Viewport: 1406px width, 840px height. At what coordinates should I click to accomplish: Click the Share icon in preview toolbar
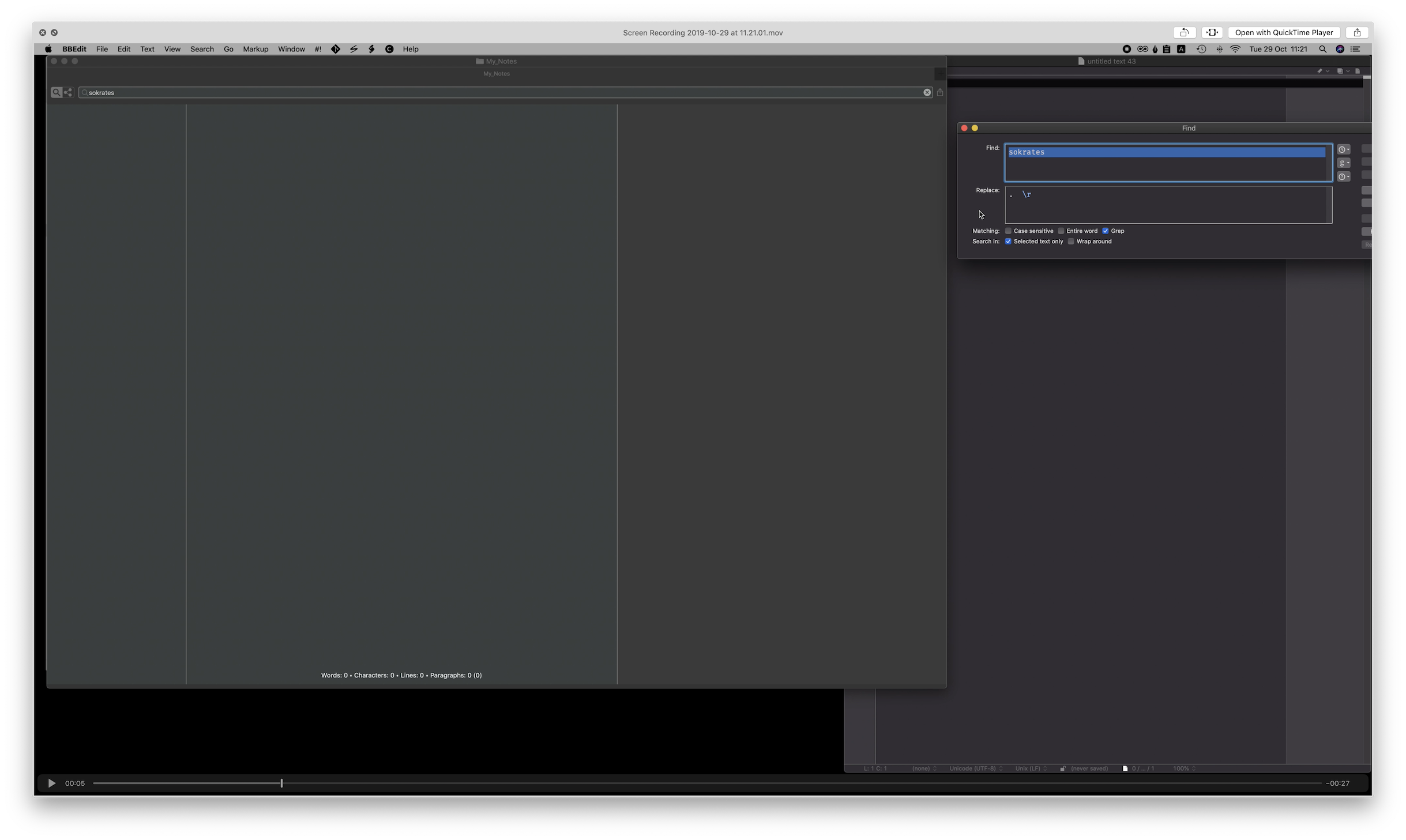(1357, 33)
